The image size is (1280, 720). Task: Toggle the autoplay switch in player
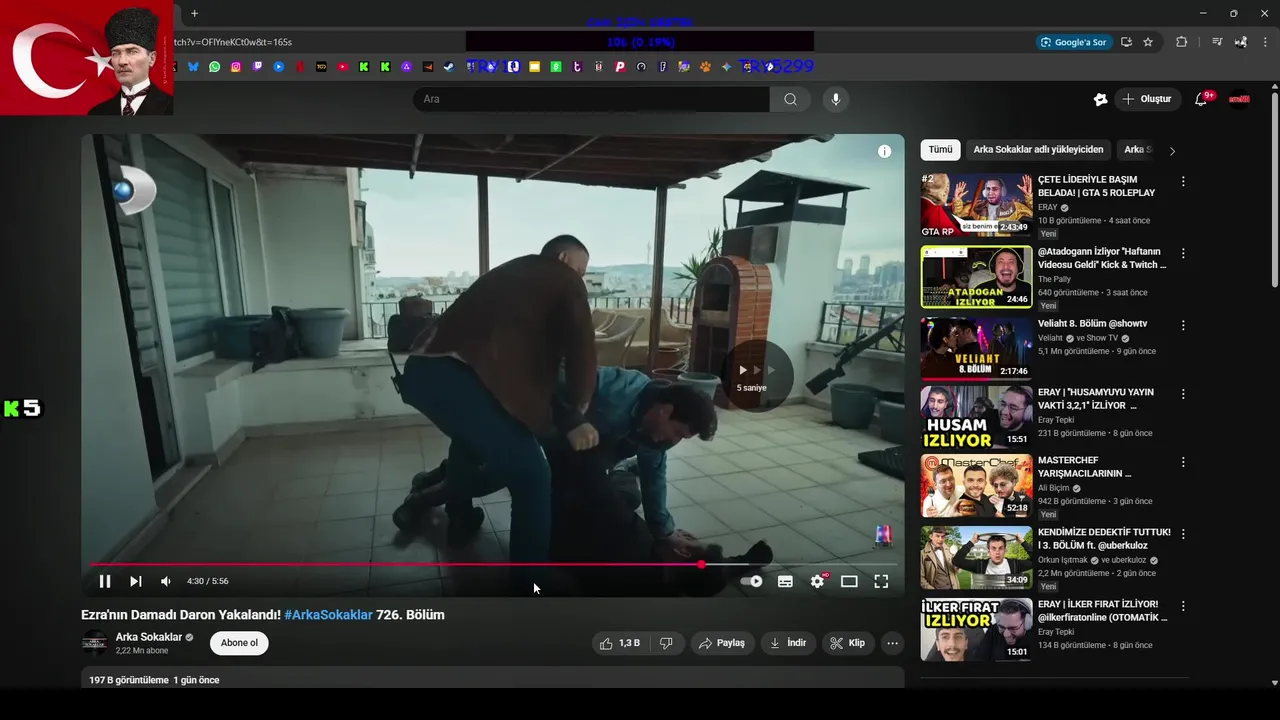752,581
